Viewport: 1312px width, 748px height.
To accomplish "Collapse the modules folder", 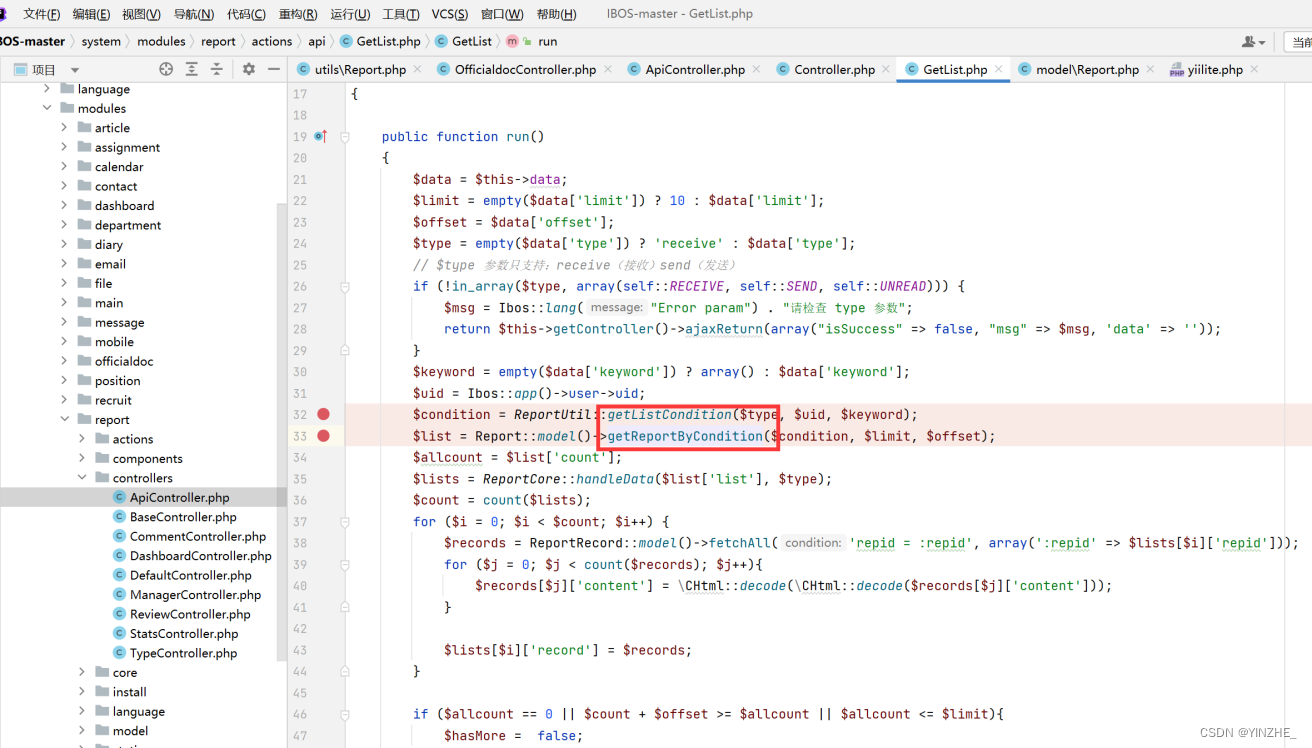I will pyautogui.click(x=47, y=108).
